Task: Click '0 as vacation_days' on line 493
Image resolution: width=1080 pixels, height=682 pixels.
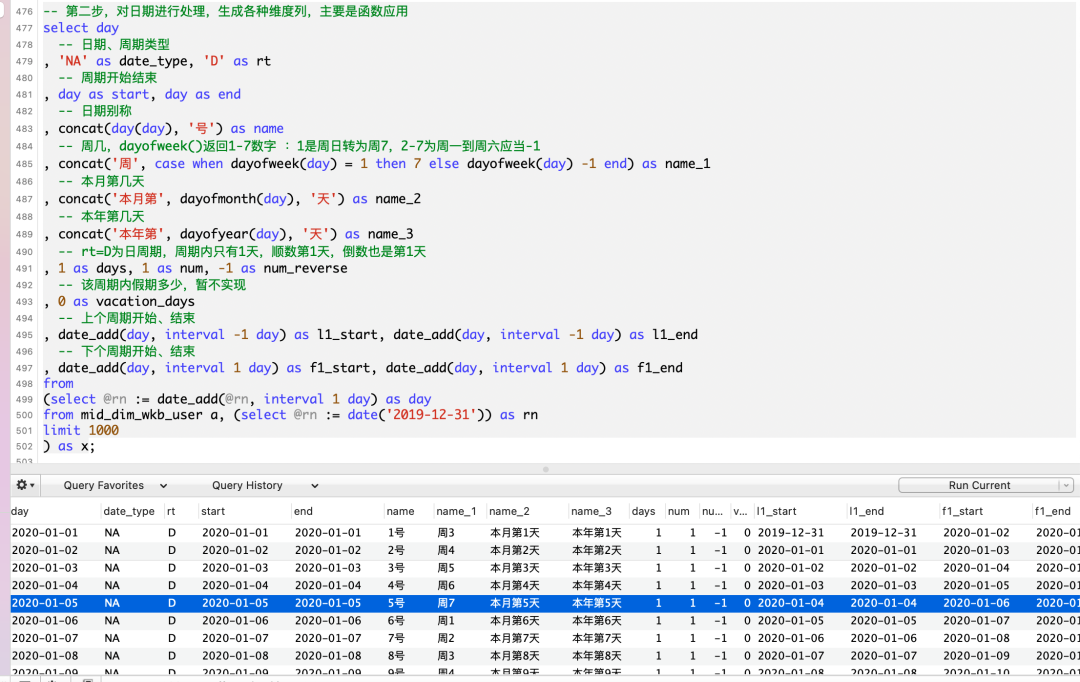Action: click(x=126, y=301)
